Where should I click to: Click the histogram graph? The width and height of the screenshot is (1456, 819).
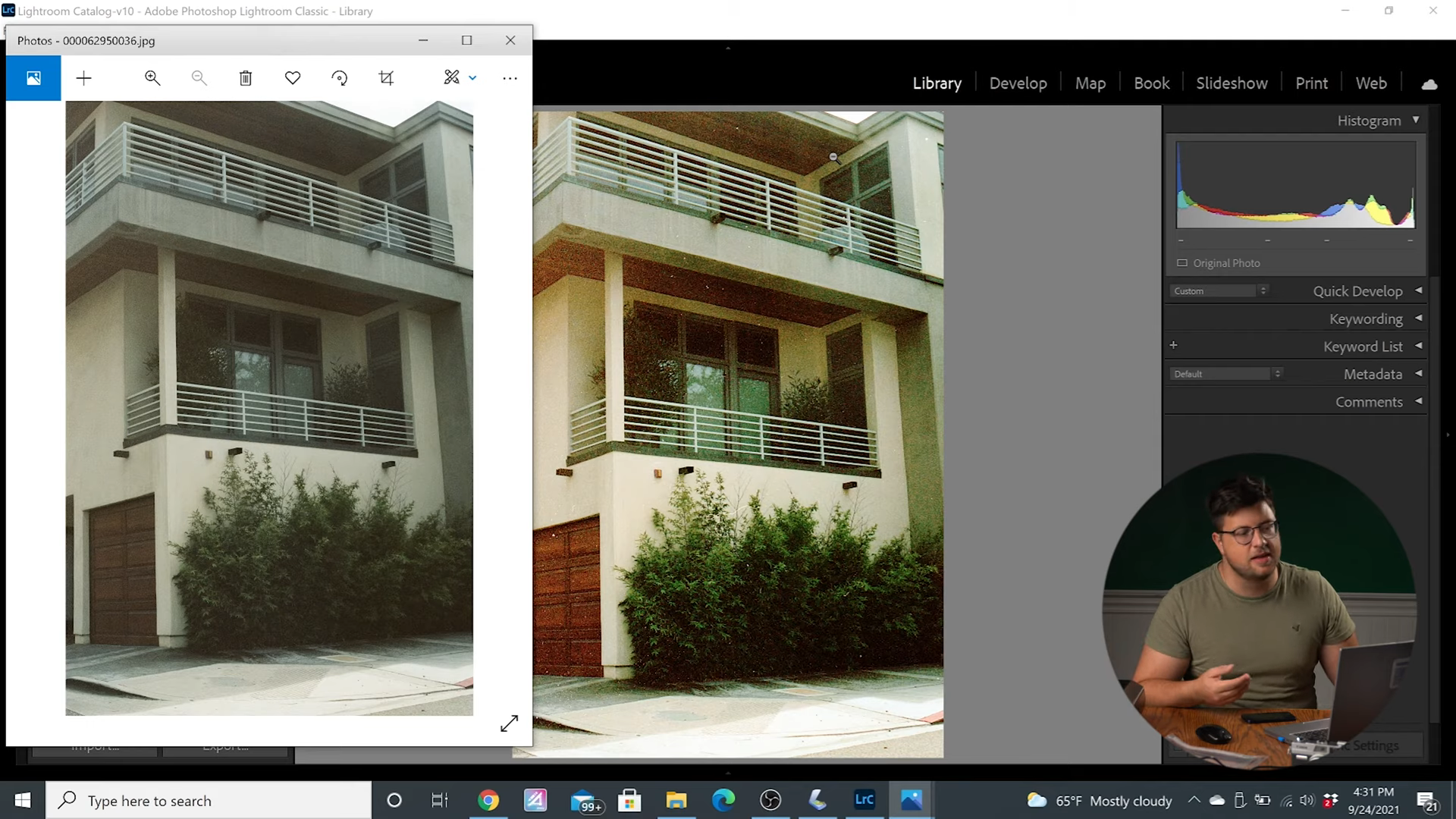point(1295,184)
